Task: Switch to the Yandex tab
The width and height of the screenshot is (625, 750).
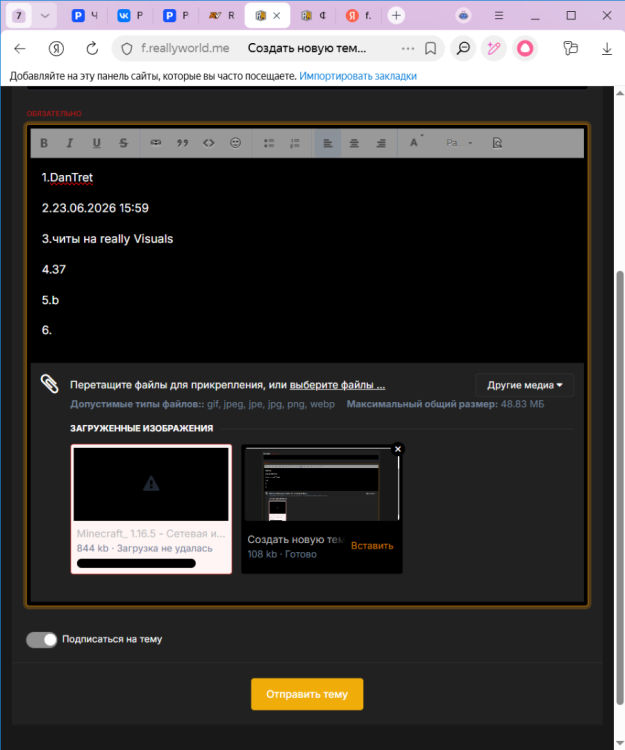Action: pyautogui.click(x=358, y=16)
